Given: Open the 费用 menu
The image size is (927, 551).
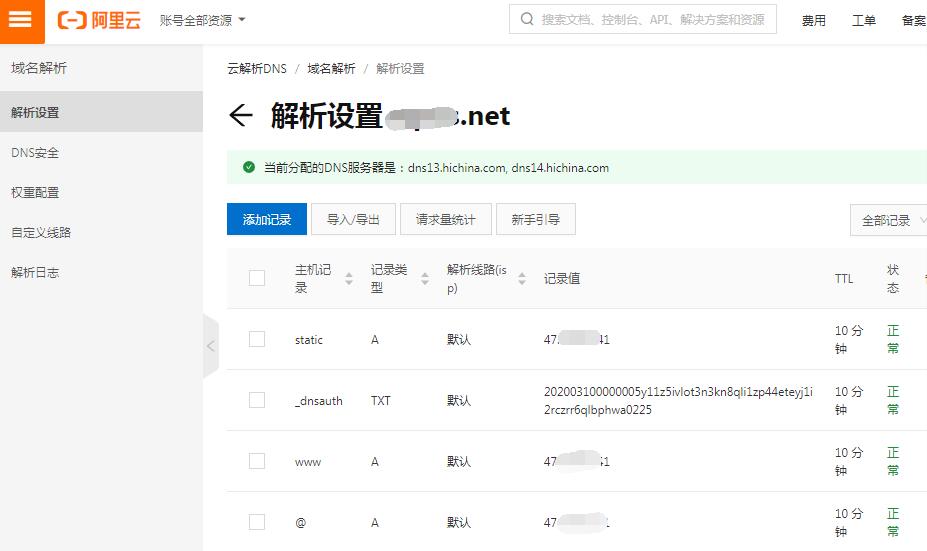Looking at the screenshot, I should tap(813, 21).
